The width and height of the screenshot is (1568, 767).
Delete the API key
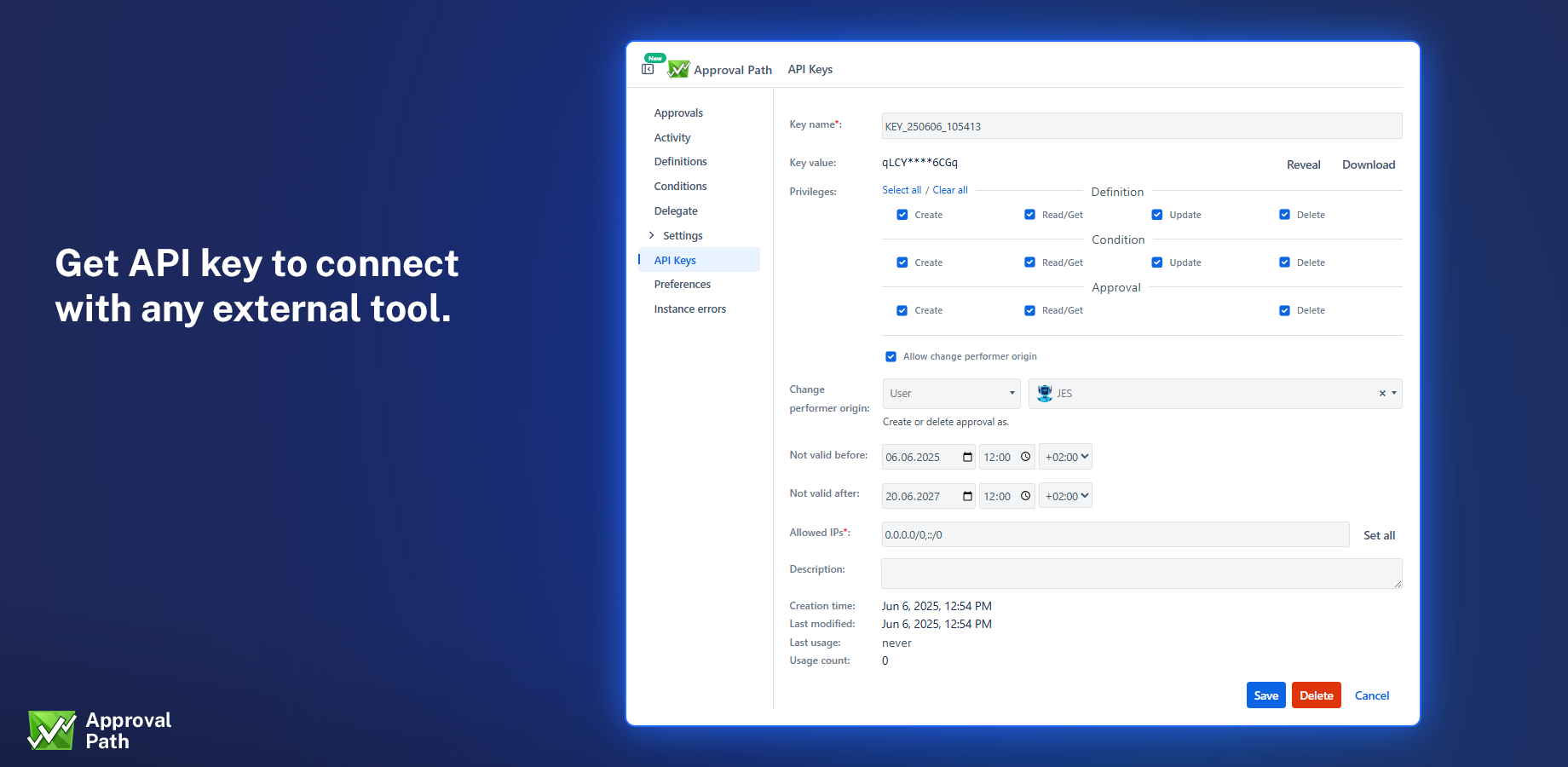point(1316,695)
